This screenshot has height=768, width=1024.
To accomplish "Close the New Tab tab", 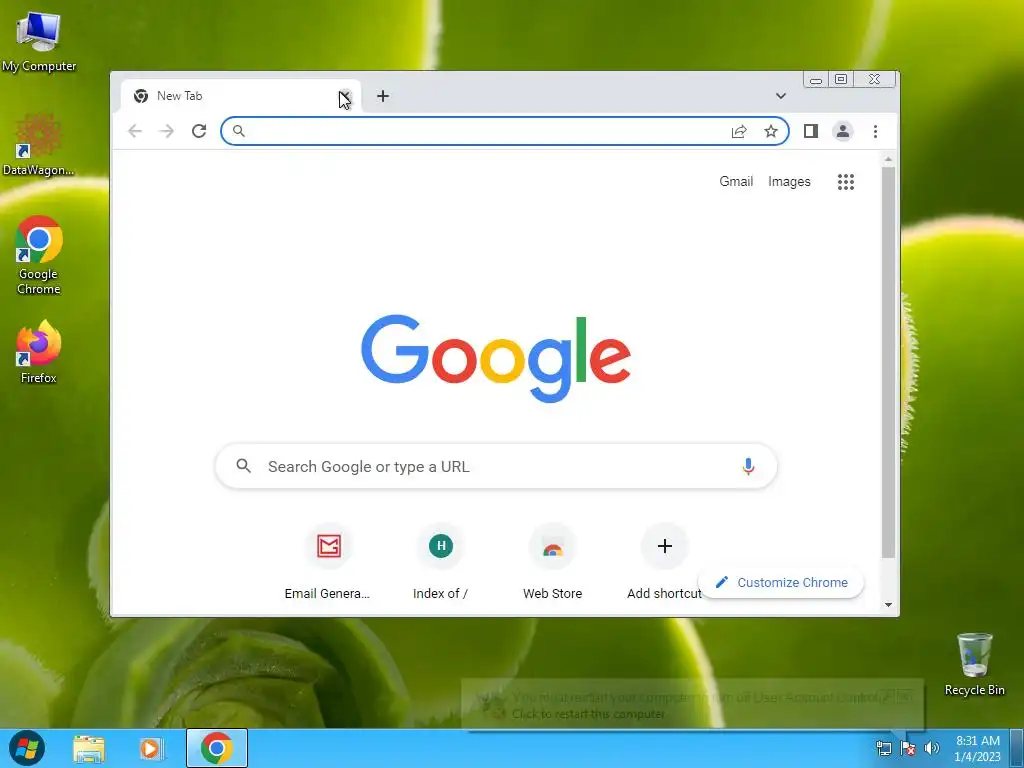I will point(345,97).
